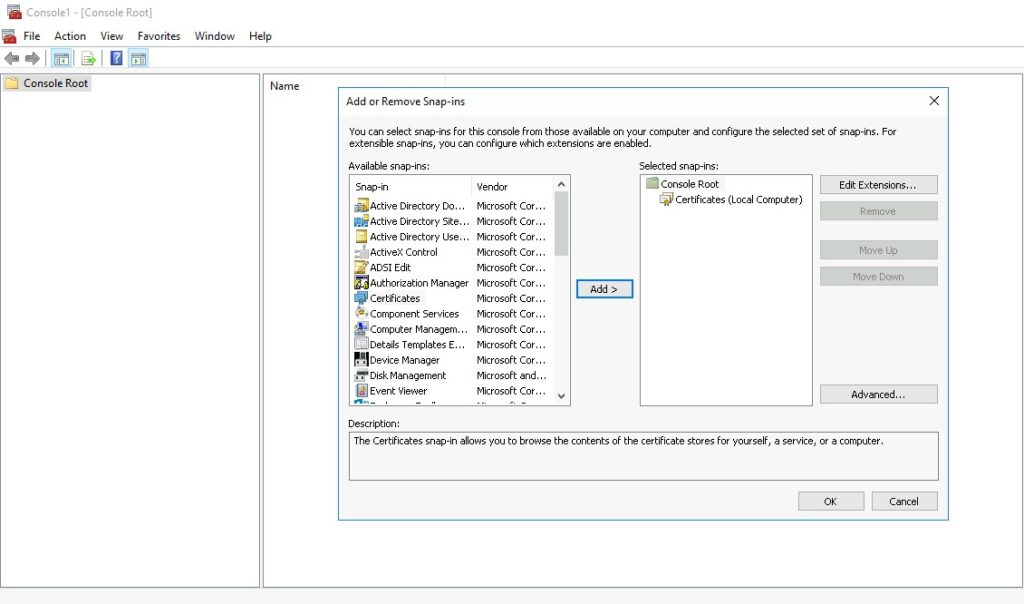Viewport: 1024px width, 604px height.
Task: Click the Export List toolbar icon
Action: click(x=88, y=59)
